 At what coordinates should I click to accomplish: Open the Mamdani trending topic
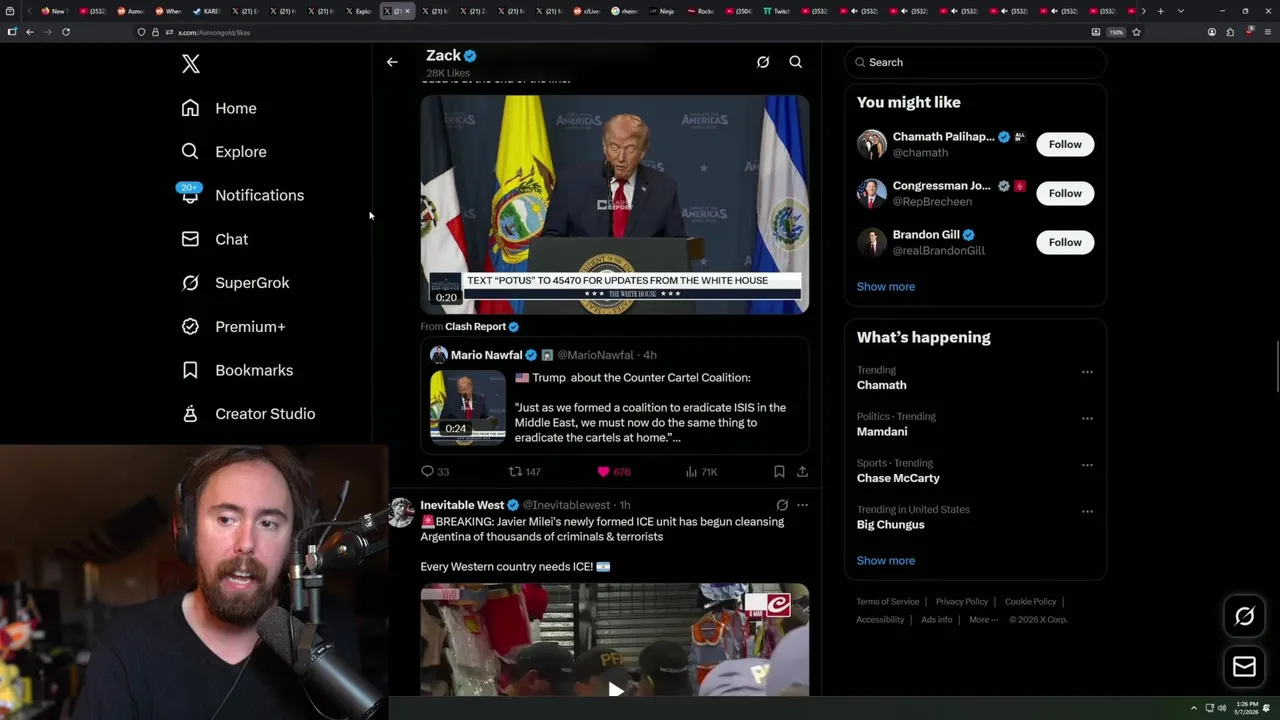pyautogui.click(x=882, y=431)
